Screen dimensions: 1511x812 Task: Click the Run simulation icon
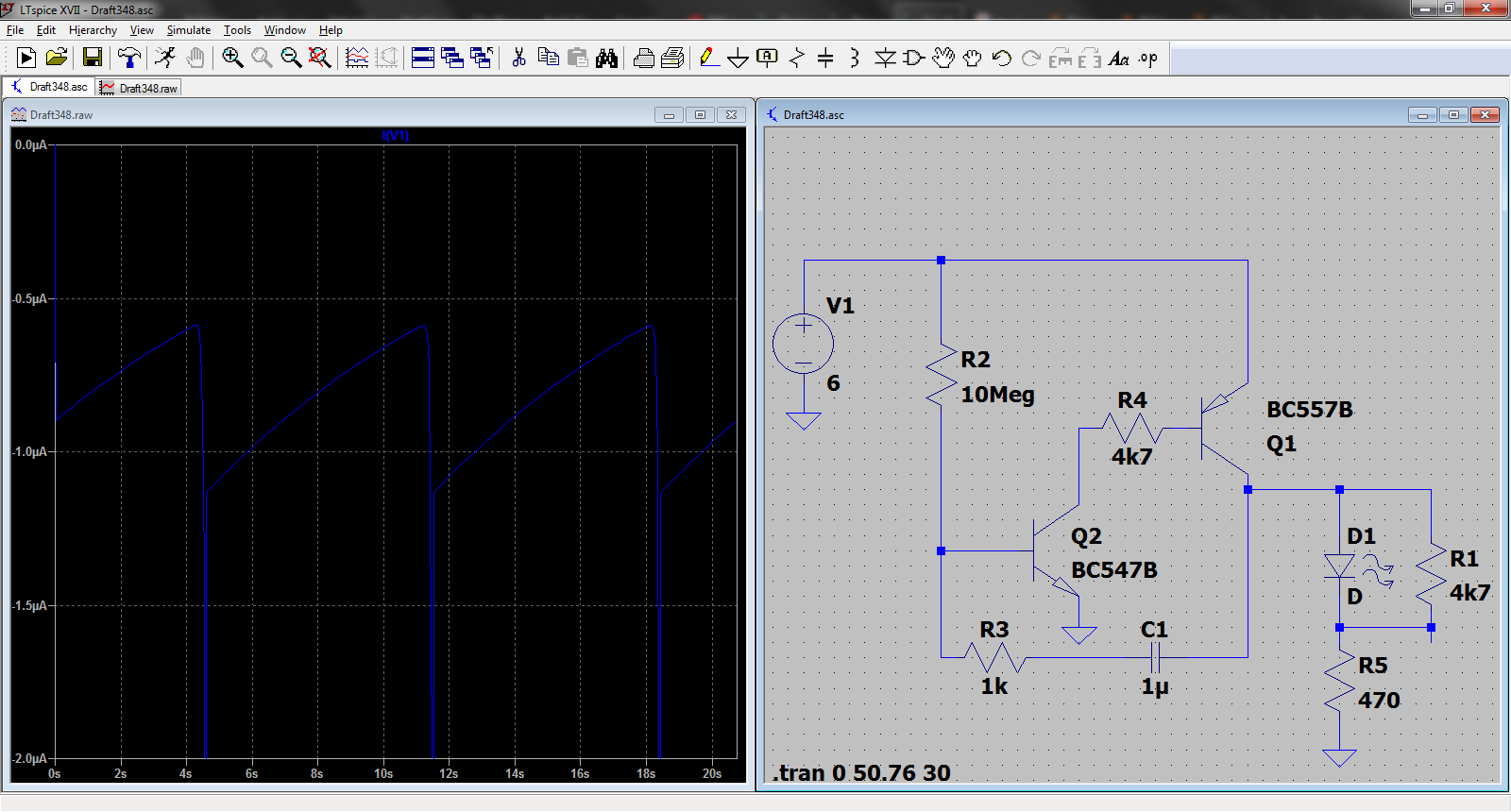(x=165, y=59)
